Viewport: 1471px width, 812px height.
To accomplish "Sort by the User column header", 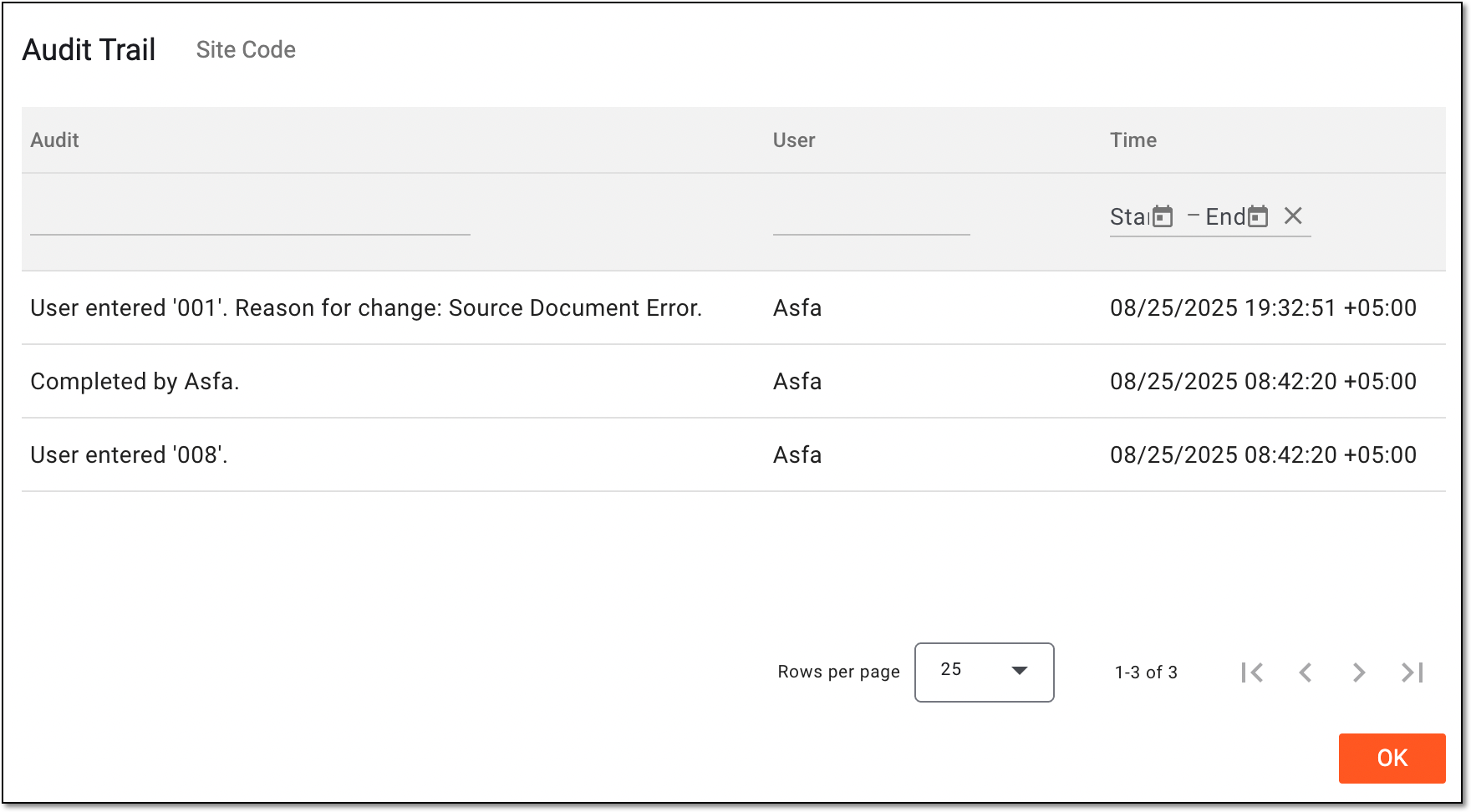I will [x=794, y=140].
